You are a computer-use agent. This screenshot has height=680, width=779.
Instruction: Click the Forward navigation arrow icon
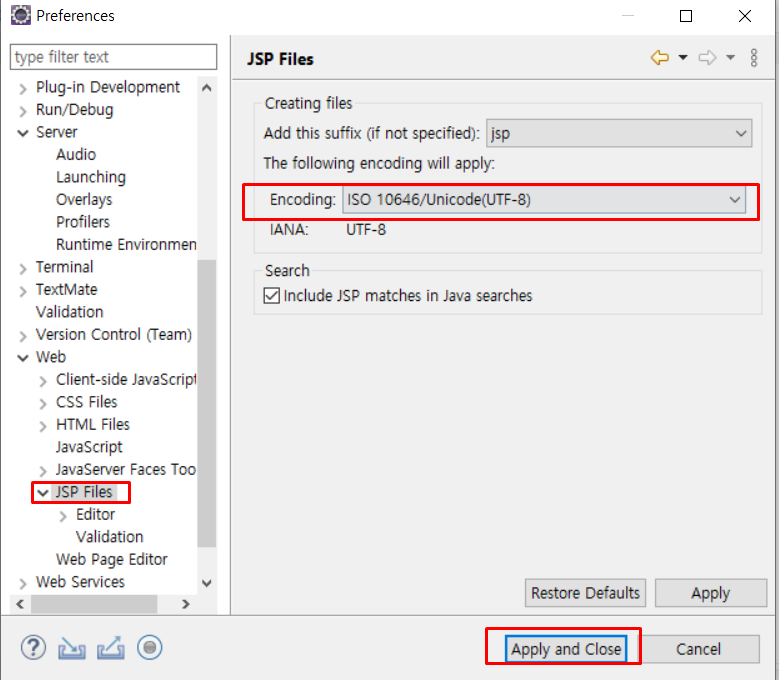click(707, 58)
